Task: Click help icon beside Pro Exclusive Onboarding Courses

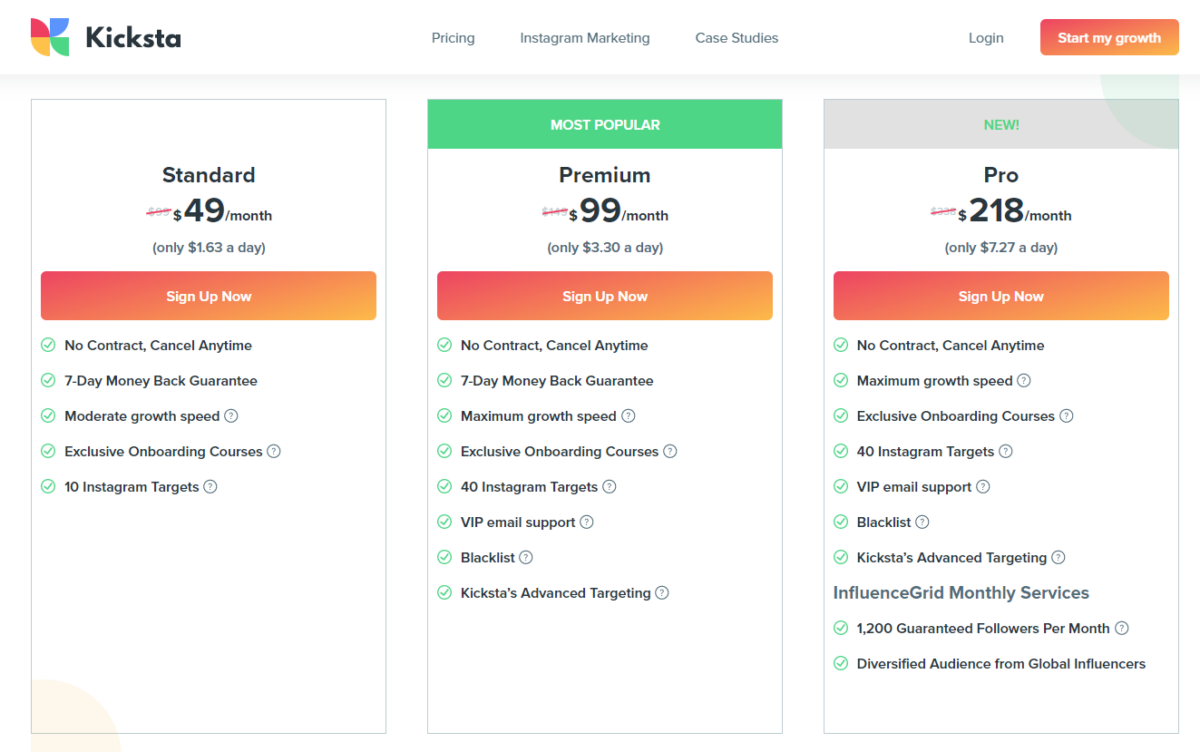Action: tap(1066, 416)
